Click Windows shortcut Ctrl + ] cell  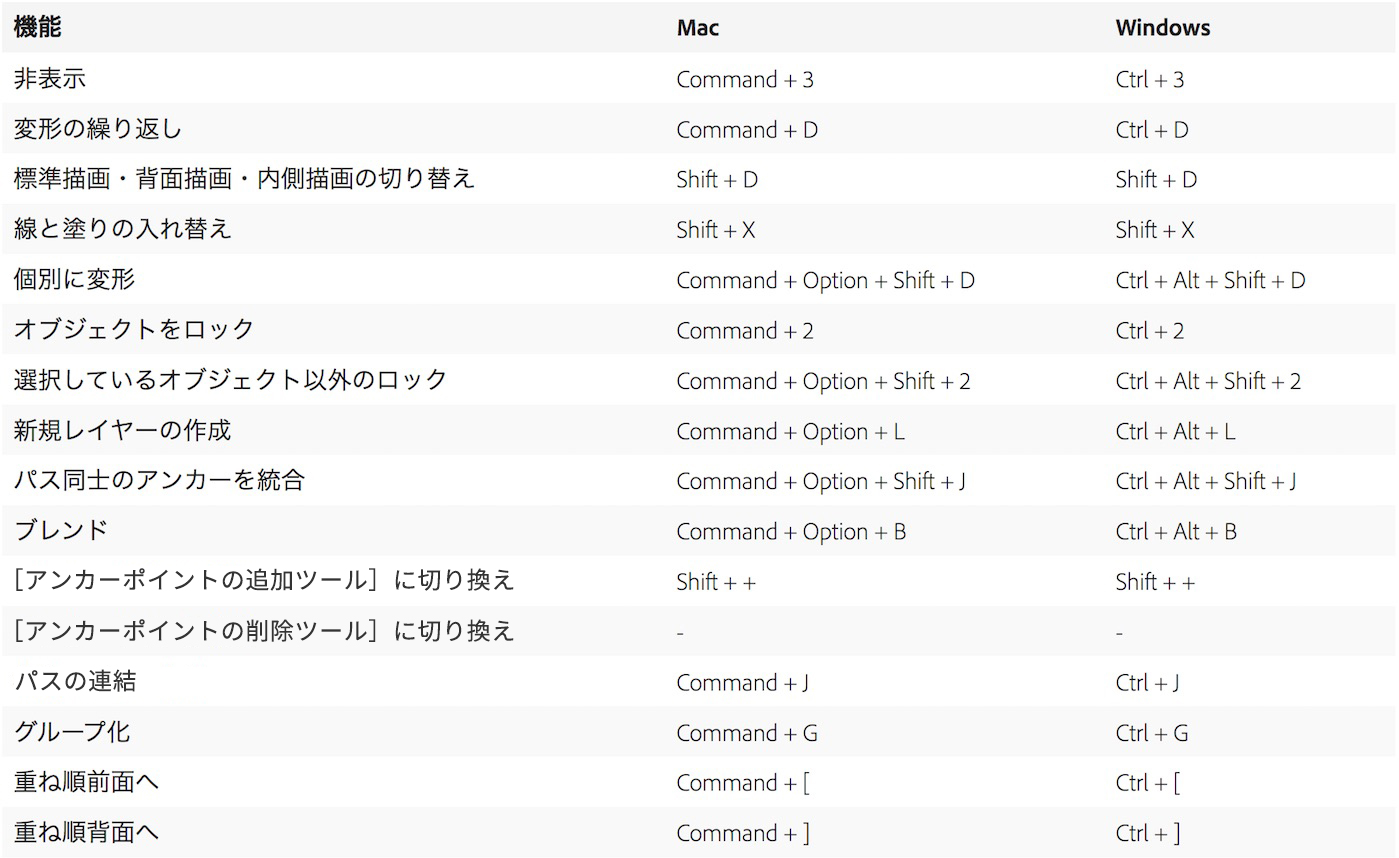1148,833
